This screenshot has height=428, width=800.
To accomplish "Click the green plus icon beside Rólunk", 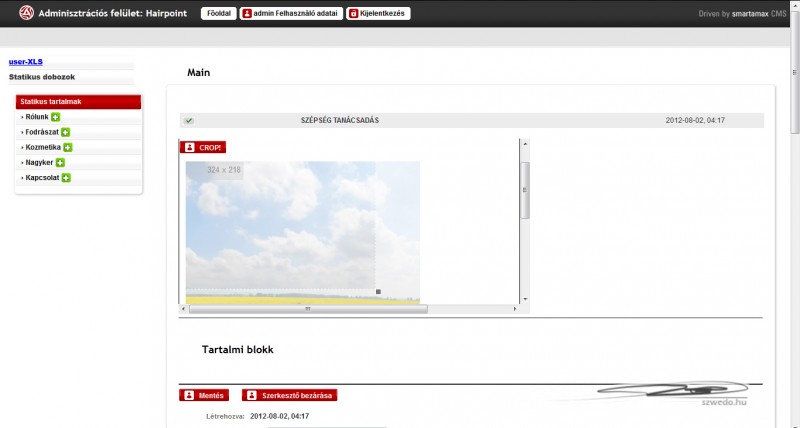I will tap(56, 117).
